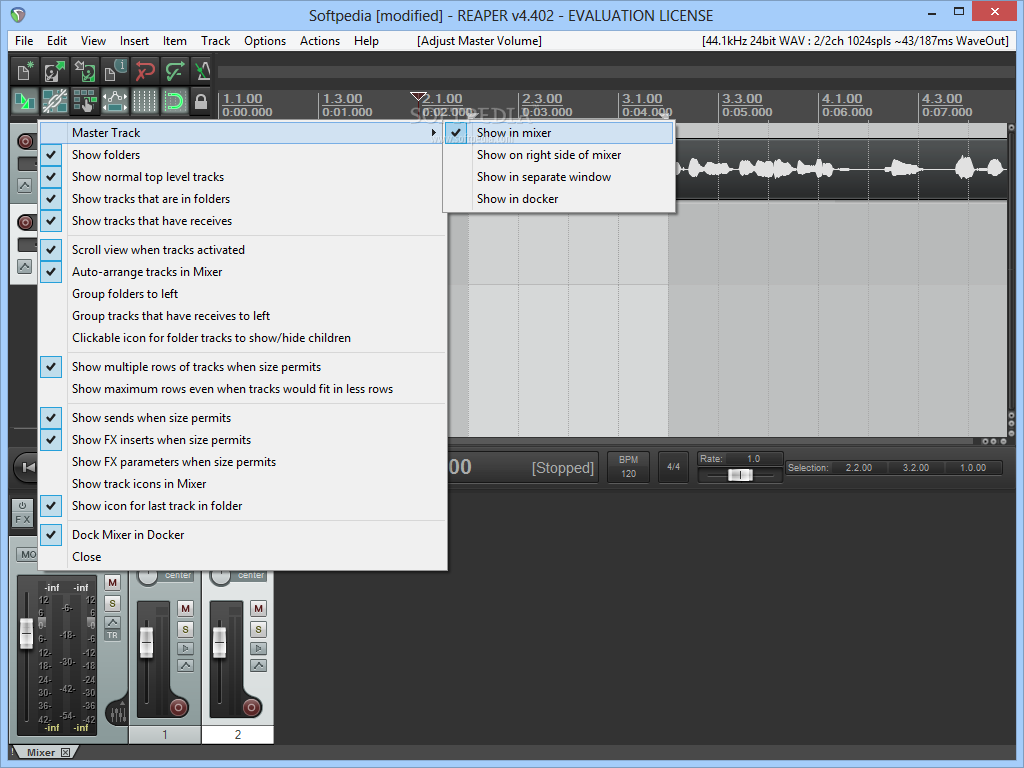1024x768 pixels.
Task: Open the master mixer settings faders icon
Action: click(118, 714)
